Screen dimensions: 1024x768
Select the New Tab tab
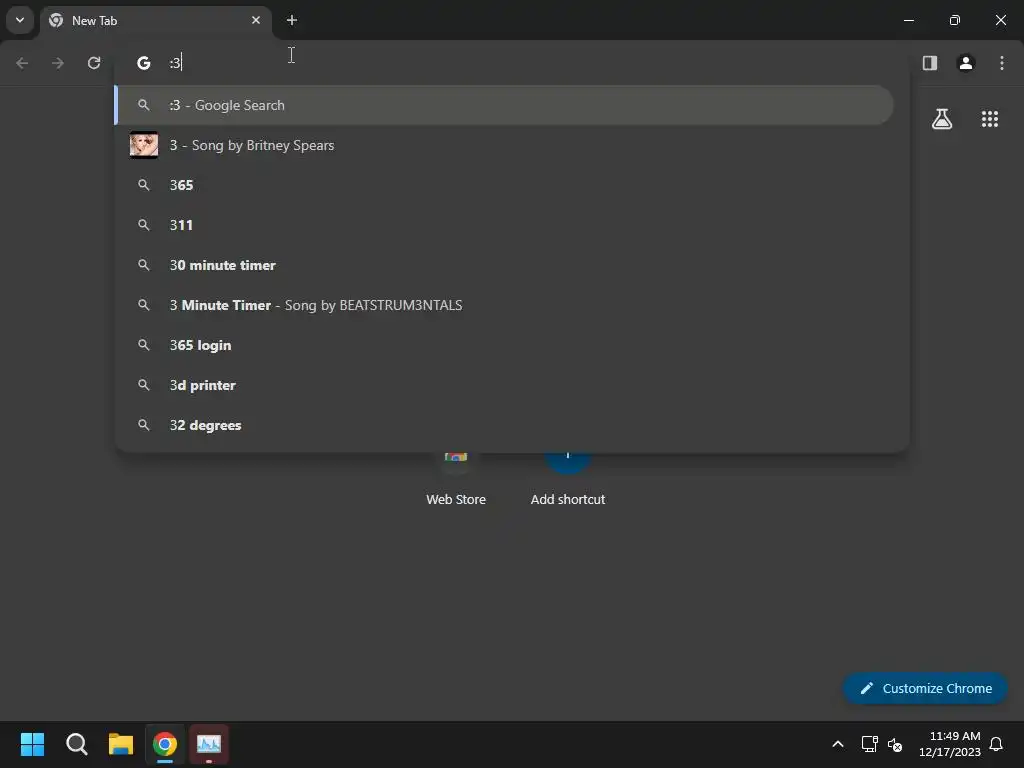click(155, 20)
